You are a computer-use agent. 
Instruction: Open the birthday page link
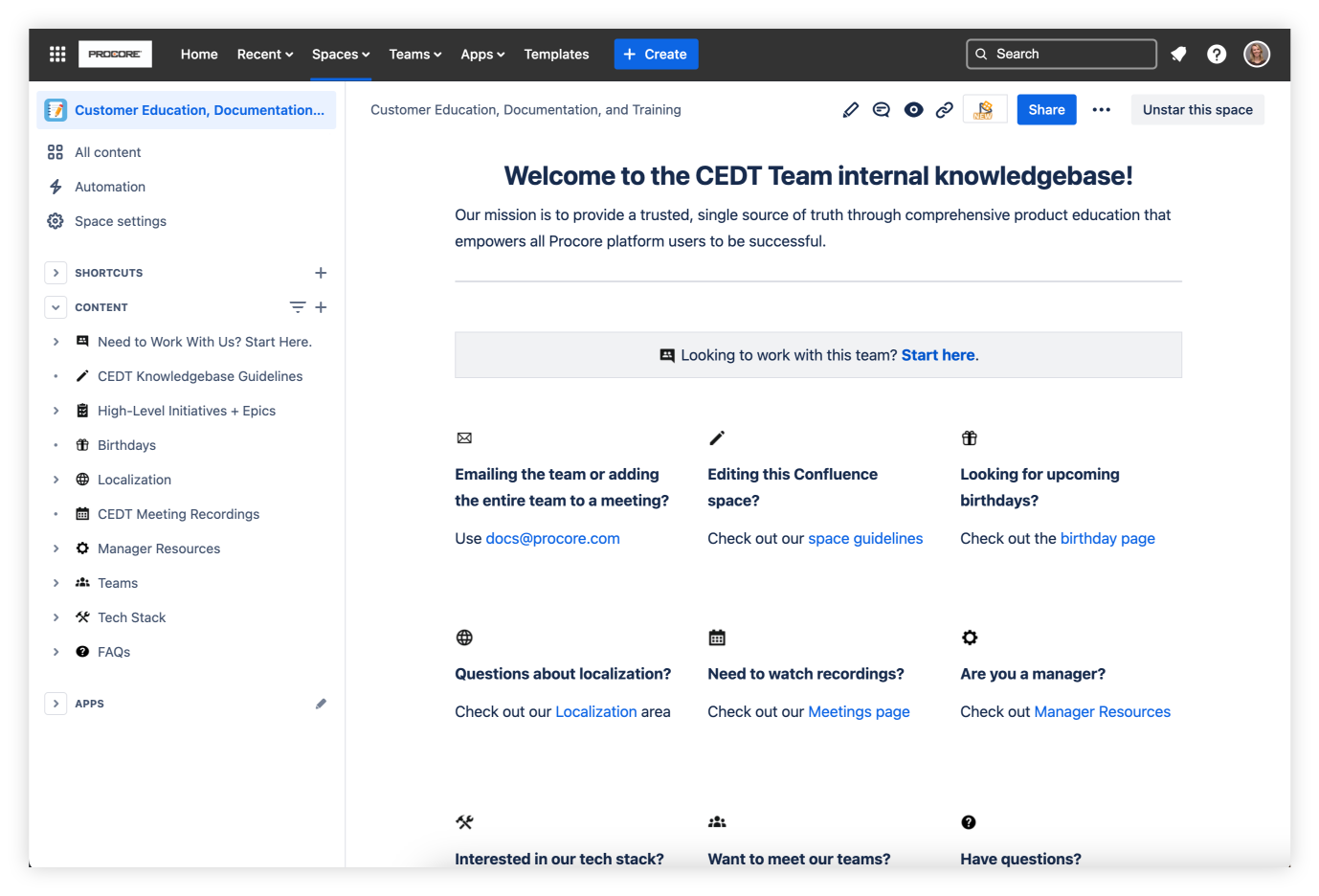click(x=1107, y=539)
